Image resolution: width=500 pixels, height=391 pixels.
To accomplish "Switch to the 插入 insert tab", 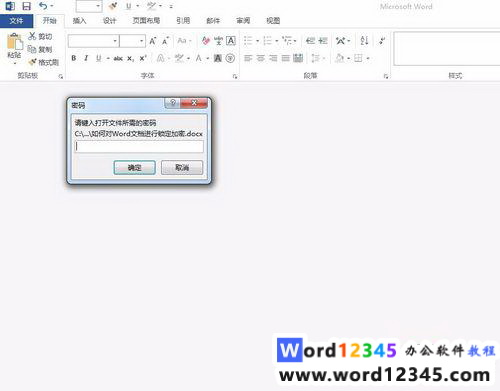I will pos(80,21).
